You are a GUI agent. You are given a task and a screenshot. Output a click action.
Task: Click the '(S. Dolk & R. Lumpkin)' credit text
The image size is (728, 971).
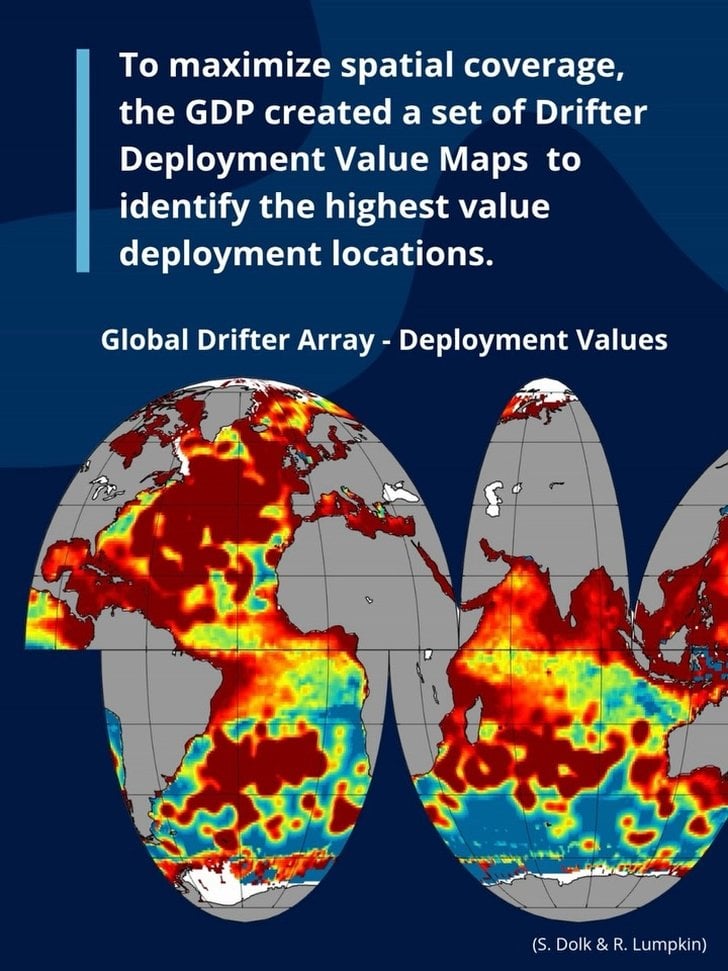(x=618, y=944)
